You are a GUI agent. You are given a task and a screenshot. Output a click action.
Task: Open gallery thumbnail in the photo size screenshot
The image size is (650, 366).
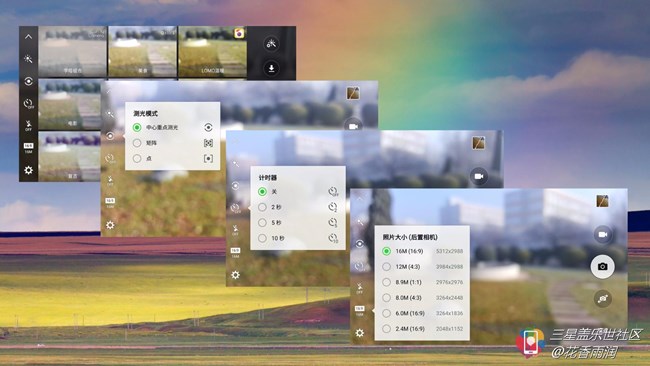pos(602,201)
